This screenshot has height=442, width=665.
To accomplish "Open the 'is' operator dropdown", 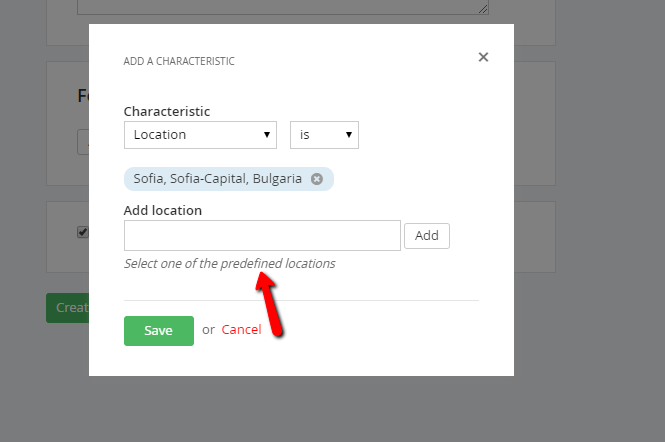I will 324,135.
